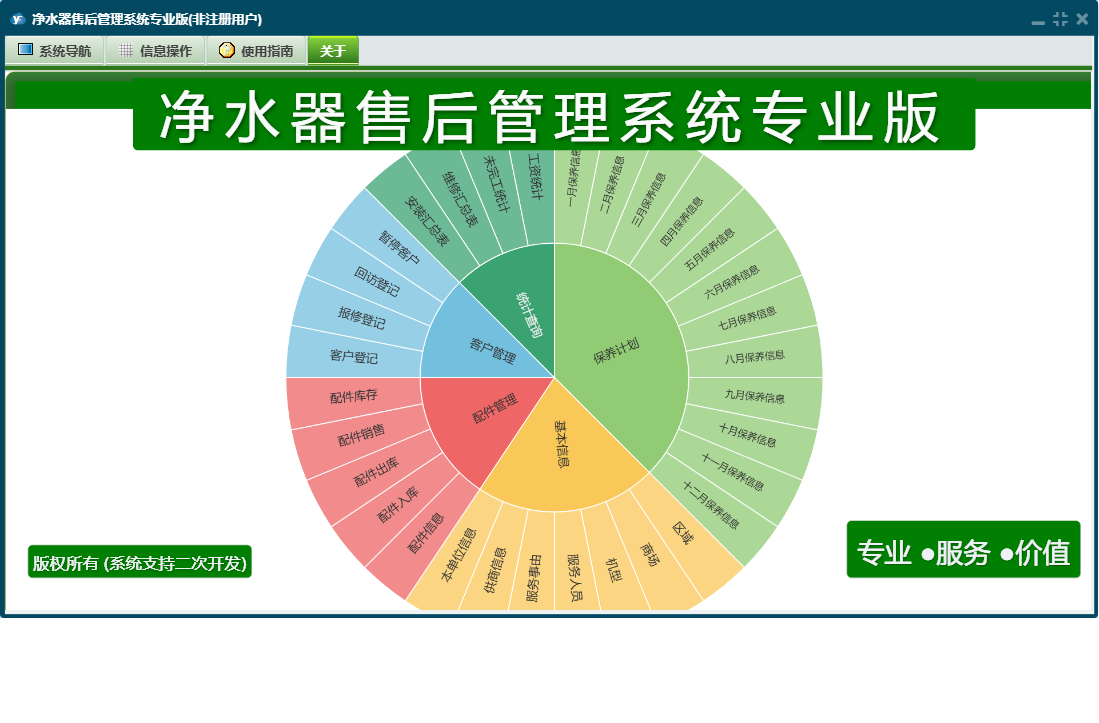
Task: Open the 安装汇总表 segment
Action: click(x=426, y=221)
